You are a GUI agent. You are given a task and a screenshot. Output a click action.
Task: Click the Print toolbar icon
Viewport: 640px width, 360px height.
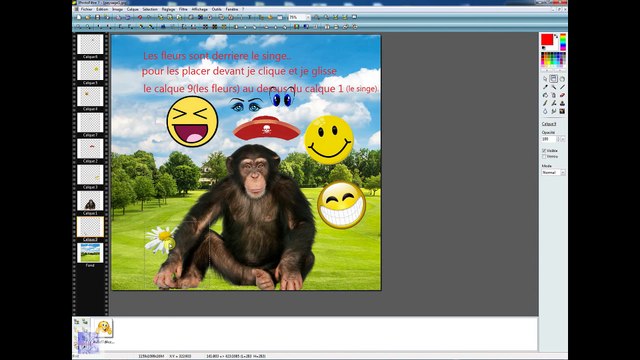point(118,17)
